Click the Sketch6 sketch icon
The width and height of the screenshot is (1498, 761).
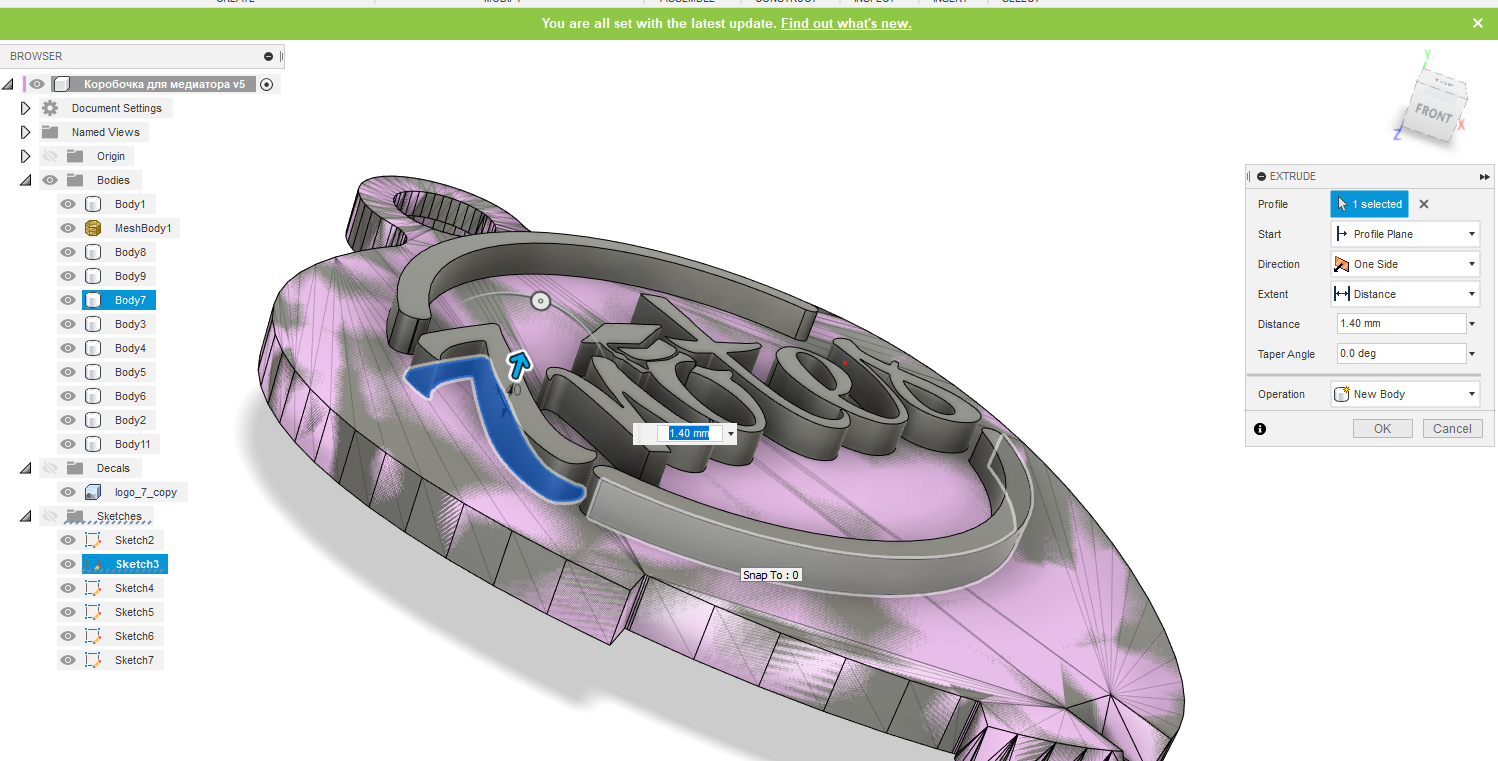pyautogui.click(x=93, y=636)
